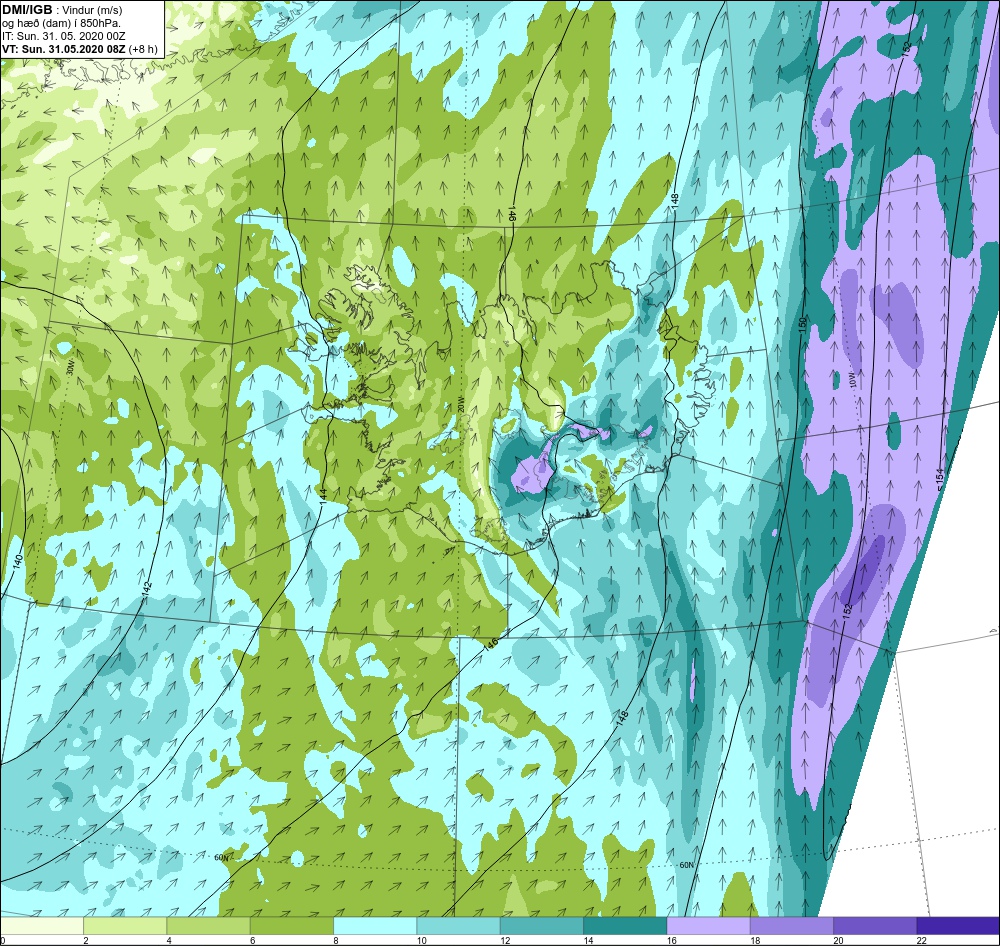The width and height of the screenshot is (1000, 946).
Task: Click the "VT: Sun. 31.05.2020 08Z (+8 h)" line
Action: click(80, 48)
